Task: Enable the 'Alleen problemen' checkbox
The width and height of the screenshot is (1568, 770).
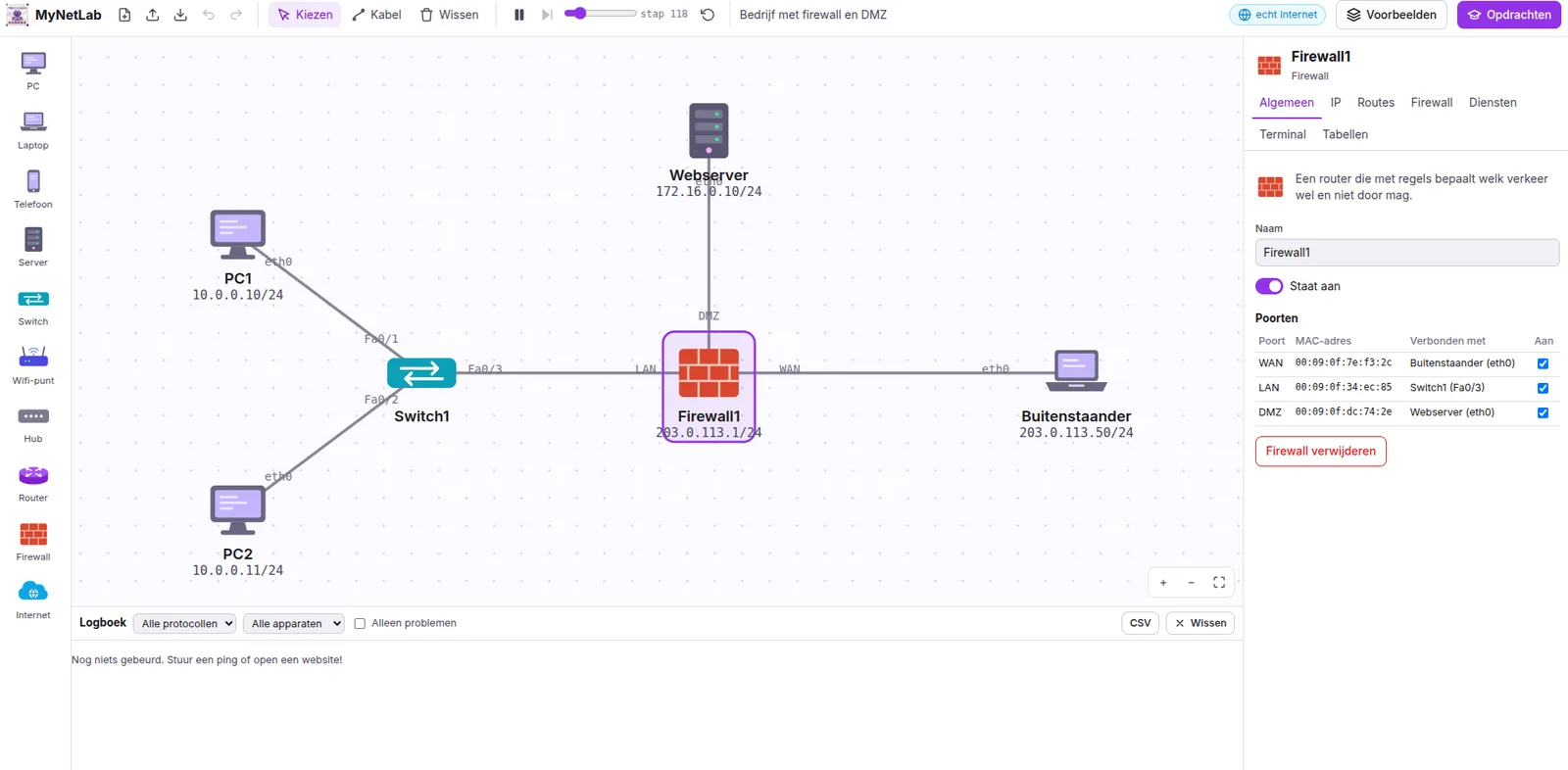Action: click(x=360, y=623)
